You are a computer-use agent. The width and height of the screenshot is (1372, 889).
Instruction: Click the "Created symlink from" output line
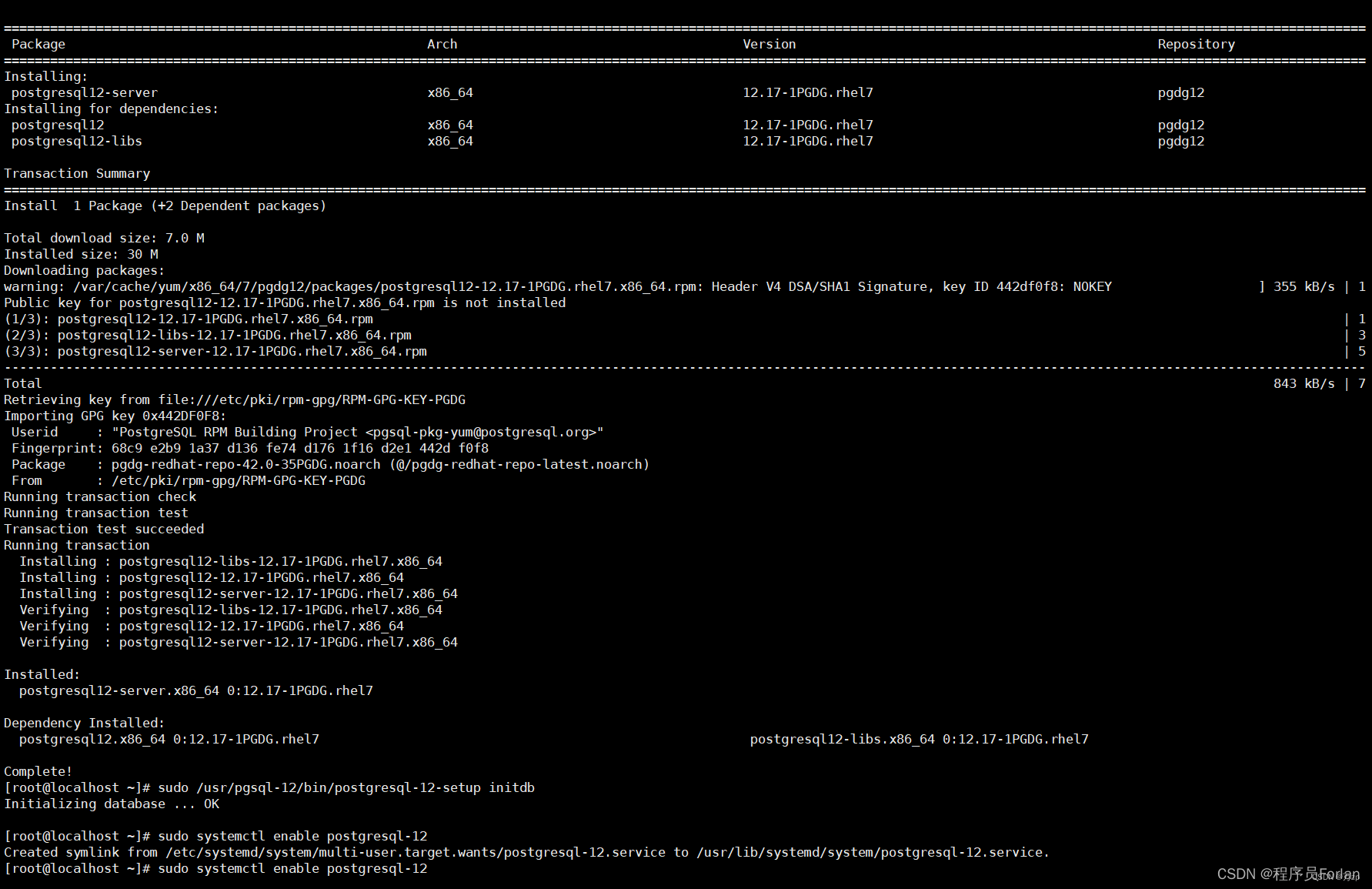527,852
